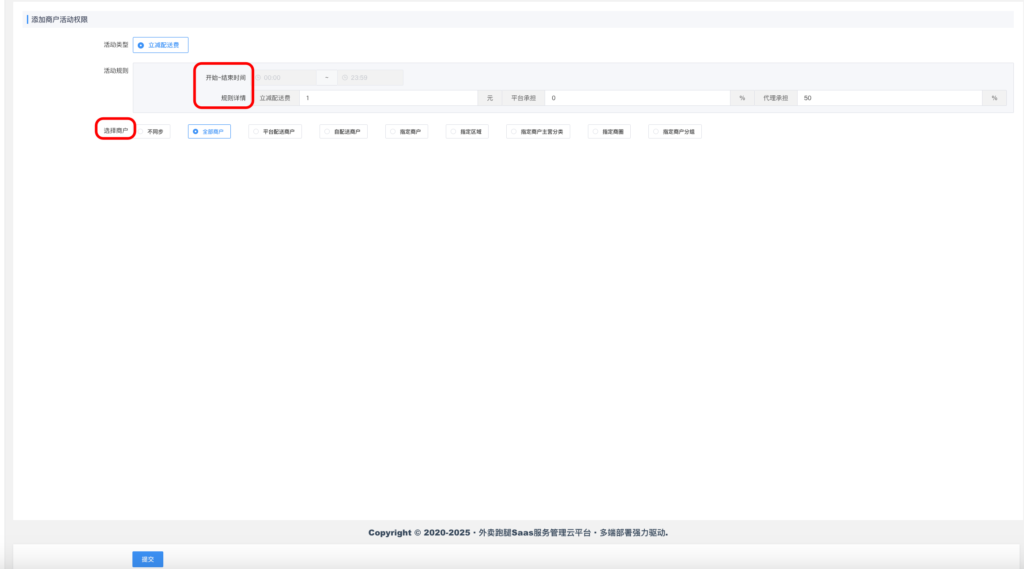The image size is (1024, 569).
Task: Click the 开始-结束时间 label
Action: coord(225,78)
